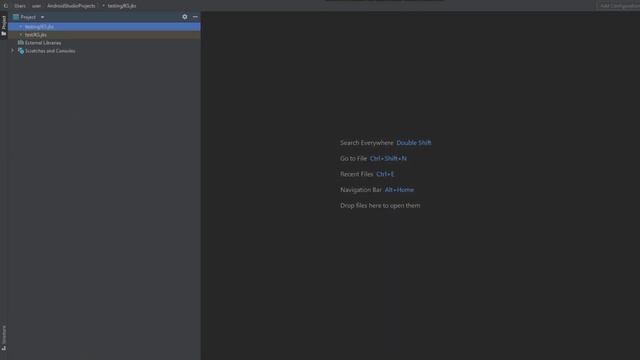640x360 pixels.
Task: Click the External Libraries library icon
Action: tap(20, 42)
